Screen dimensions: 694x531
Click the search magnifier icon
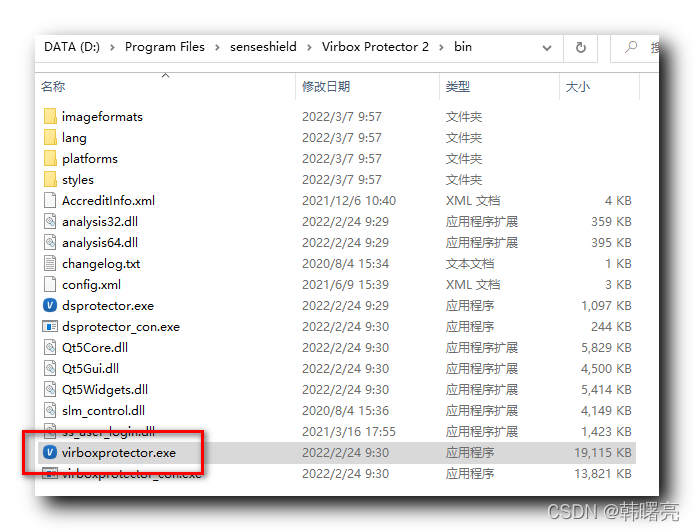point(631,47)
